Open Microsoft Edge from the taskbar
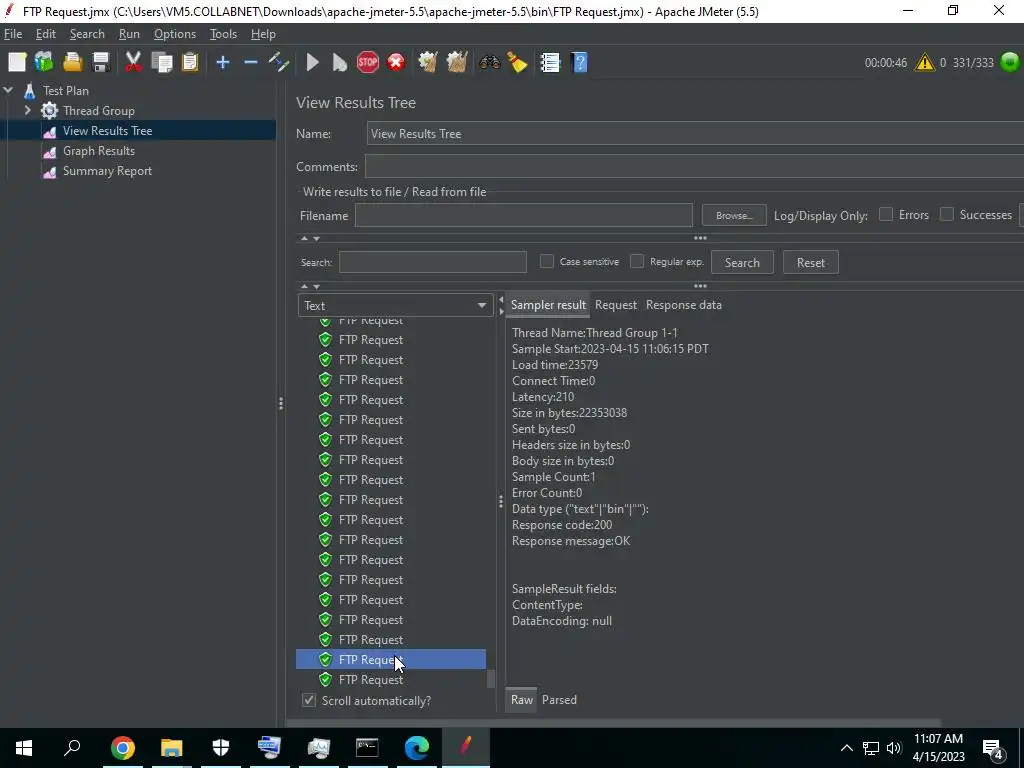The height and width of the screenshot is (768, 1024). (x=416, y=748)
